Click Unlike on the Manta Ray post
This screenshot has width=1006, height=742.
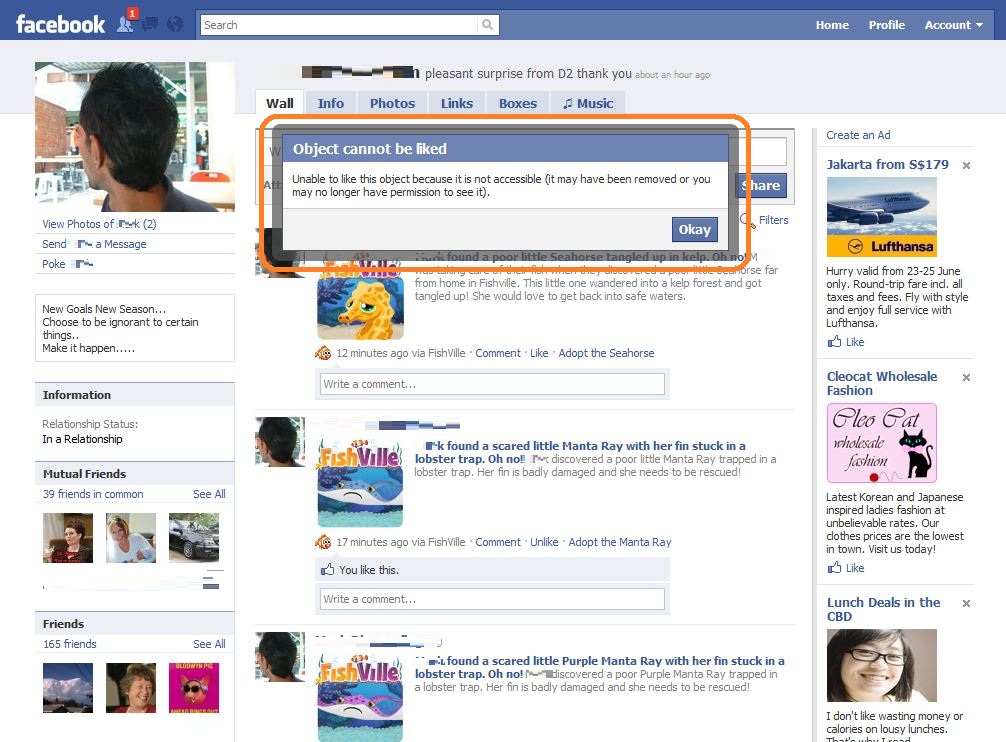tap(544, 542)
